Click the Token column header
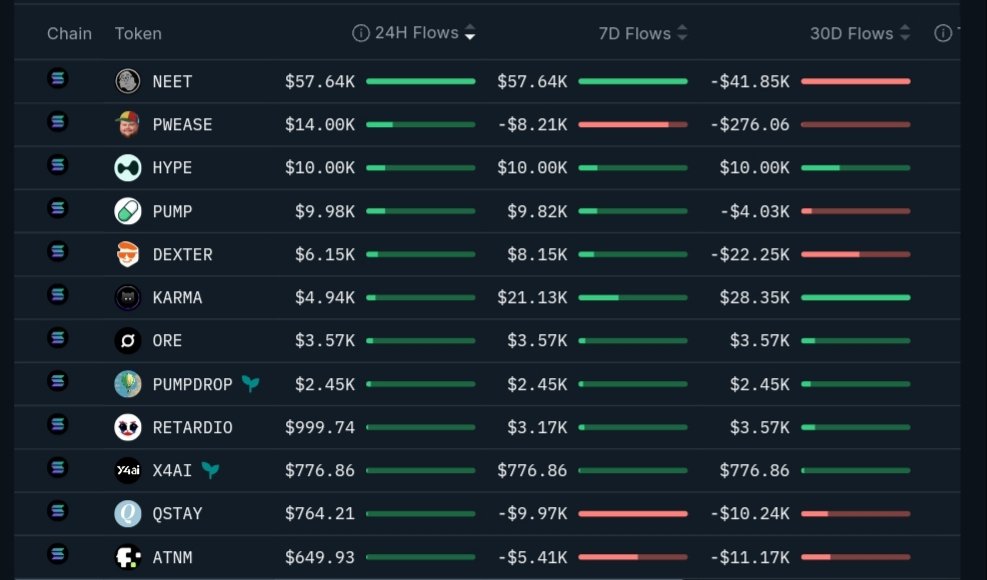Viewport: 987px width, 580px height. pos(138,34)
